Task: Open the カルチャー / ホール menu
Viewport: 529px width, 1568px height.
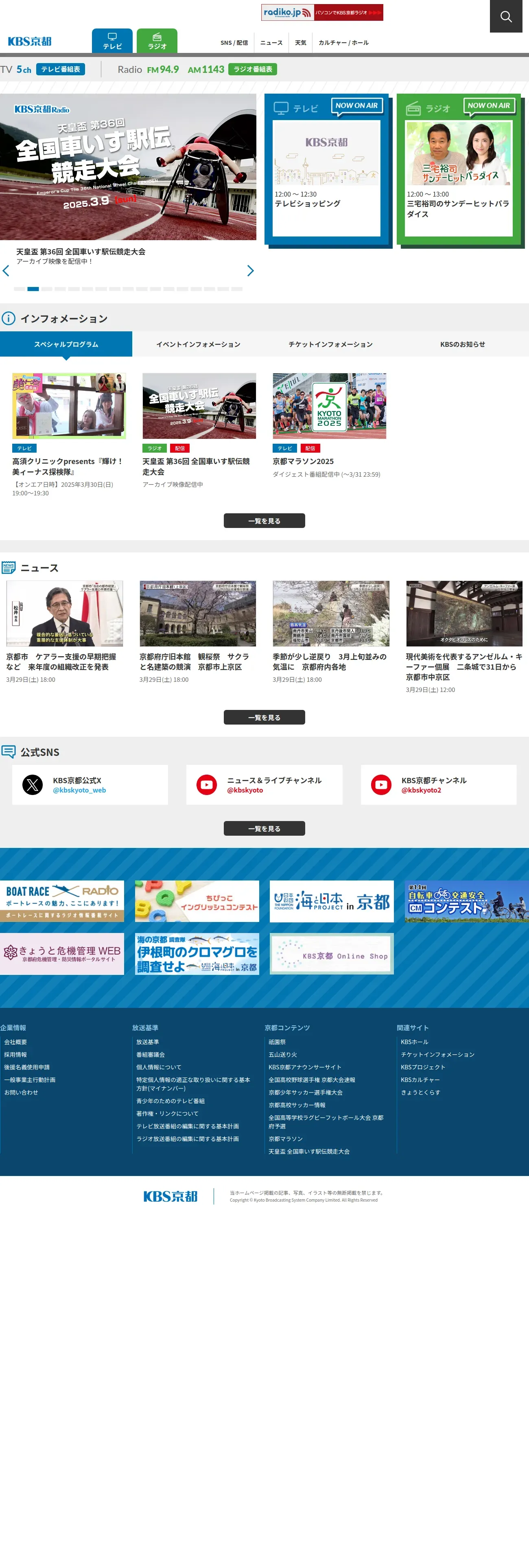Action: tap(343, 43)
